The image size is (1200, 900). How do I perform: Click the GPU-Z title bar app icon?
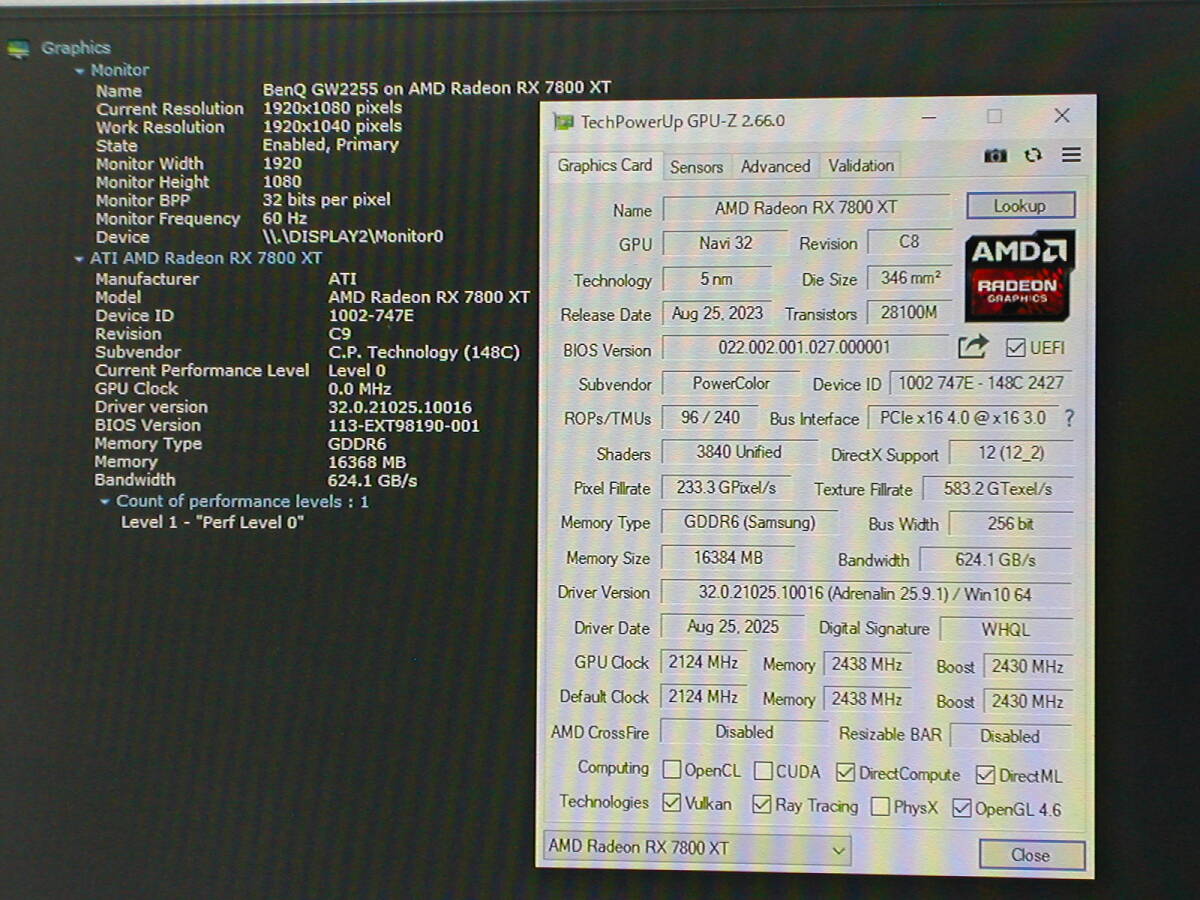(564, 121)
